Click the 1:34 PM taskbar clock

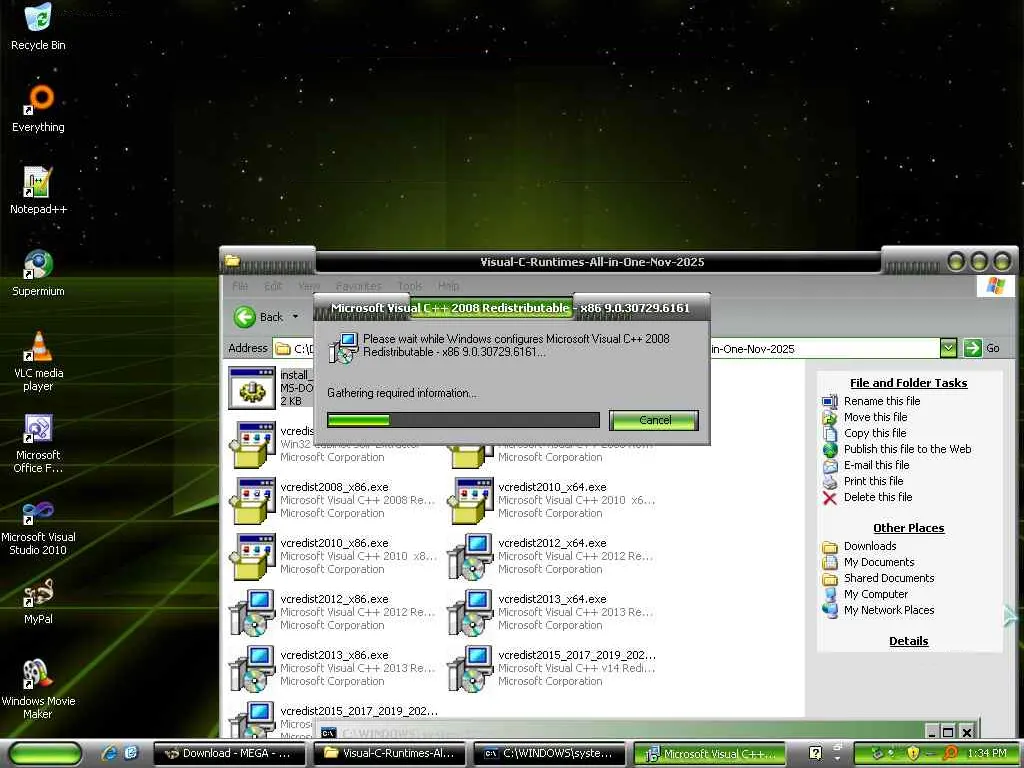pos(987,753)
